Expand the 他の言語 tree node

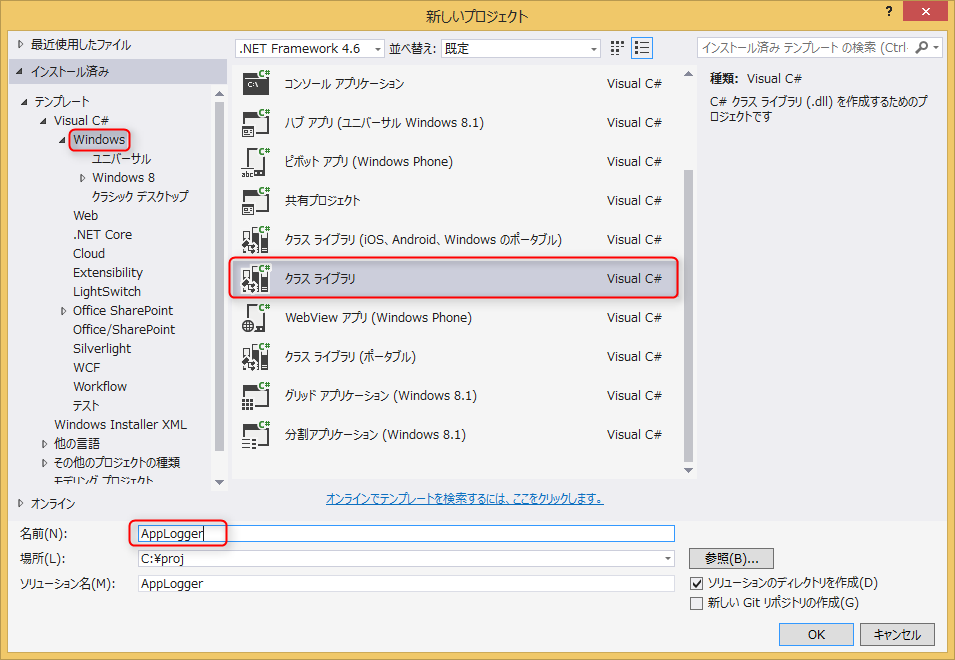44,444
